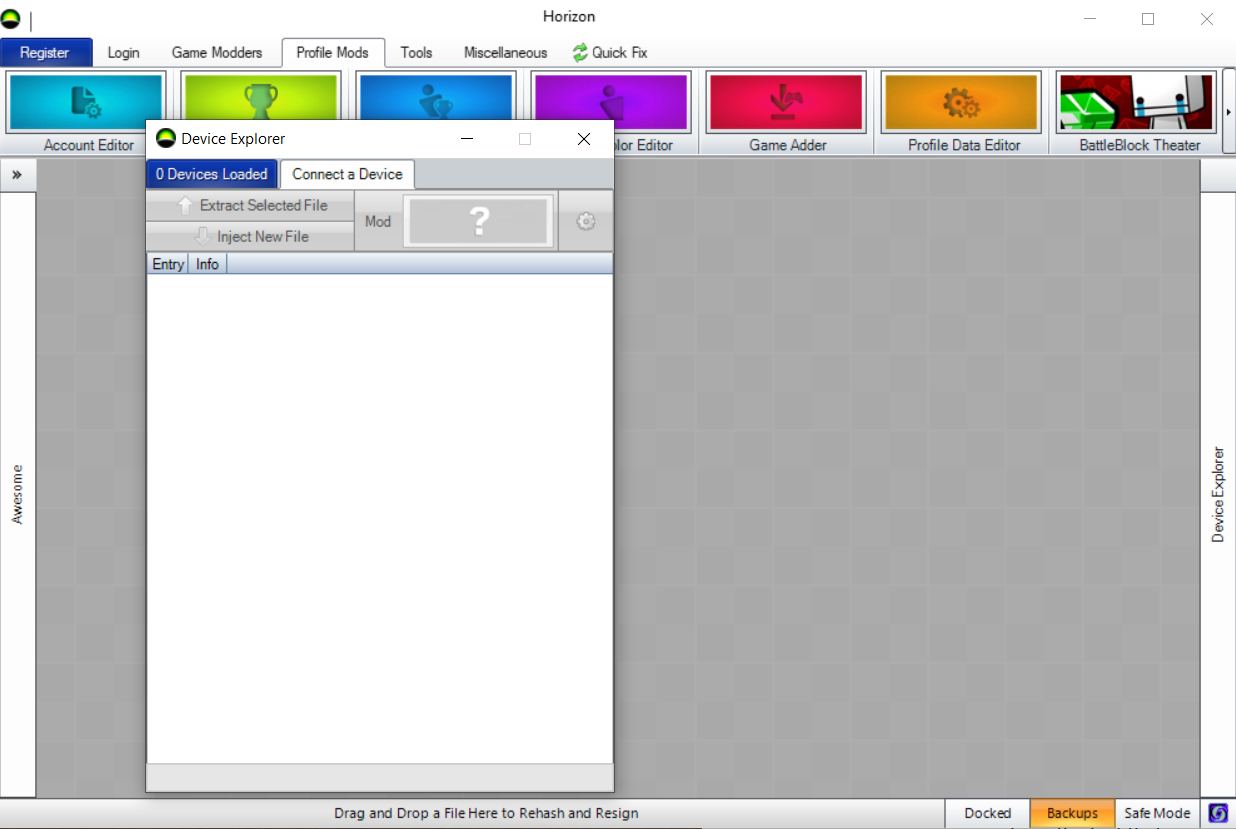Viewport: 1236px width, 829px height.
Task: Click the gear settings icon in Device Explorer
Action: pyautogui.click(x=586, y=222)
